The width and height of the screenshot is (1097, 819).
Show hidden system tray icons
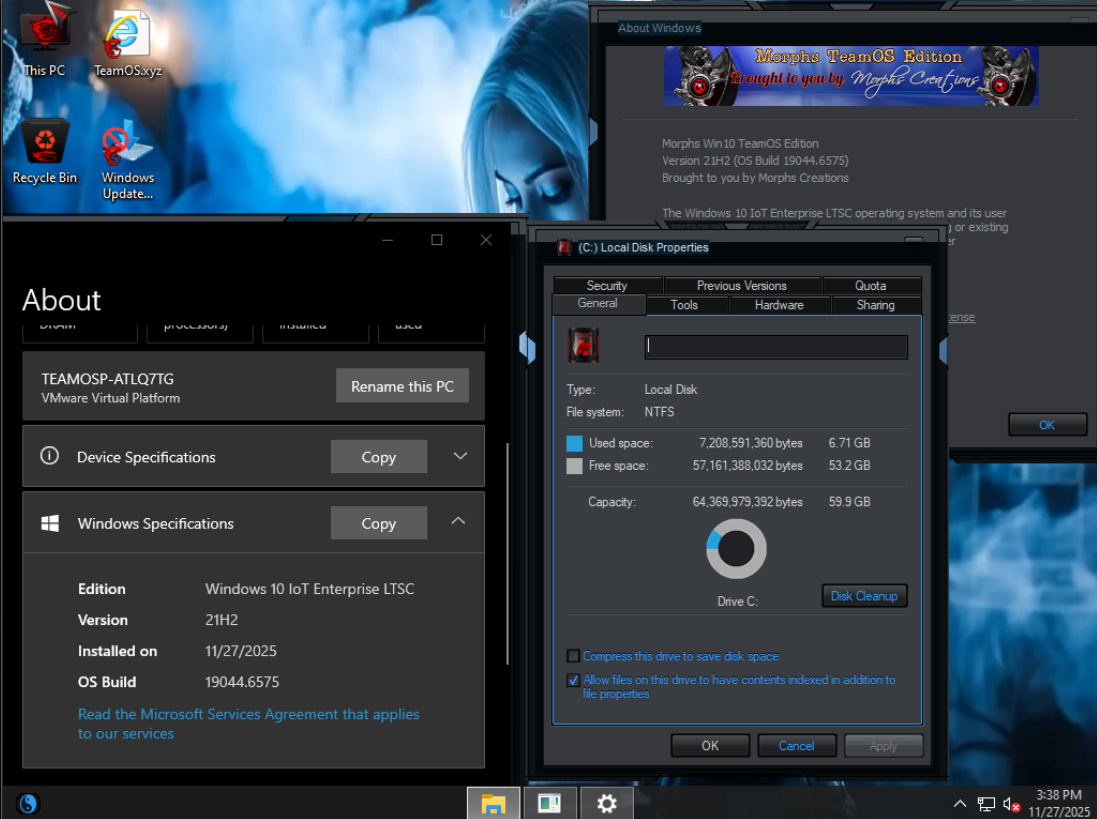[x=960, y=804]
